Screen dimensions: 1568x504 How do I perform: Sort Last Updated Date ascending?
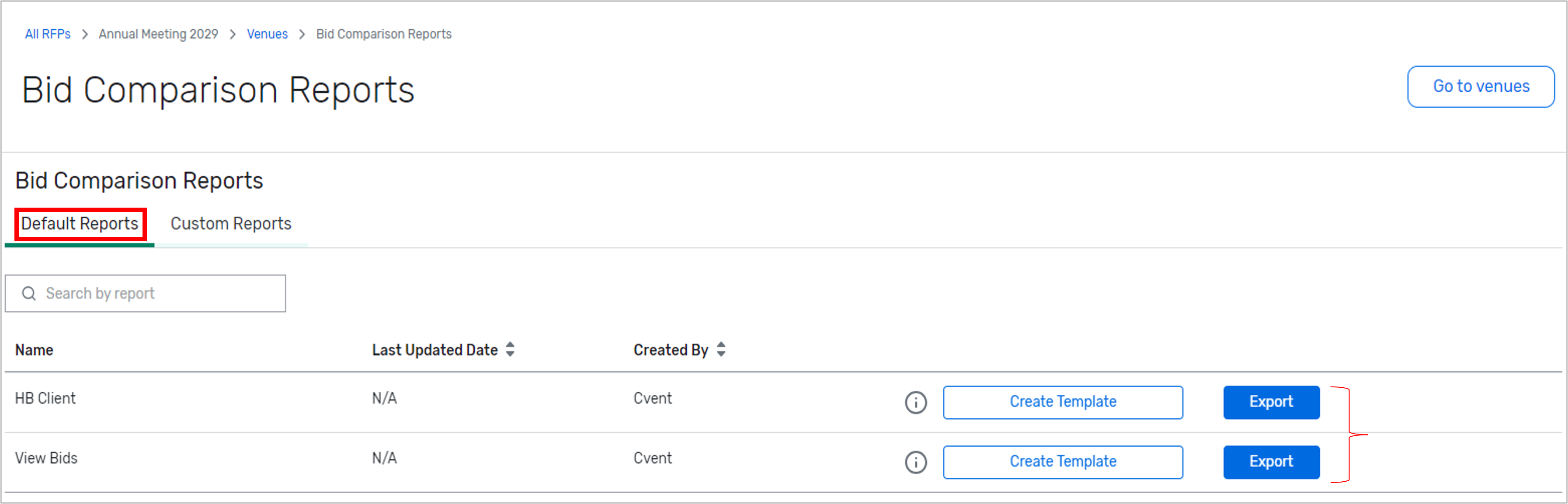(x=511, y=345)
